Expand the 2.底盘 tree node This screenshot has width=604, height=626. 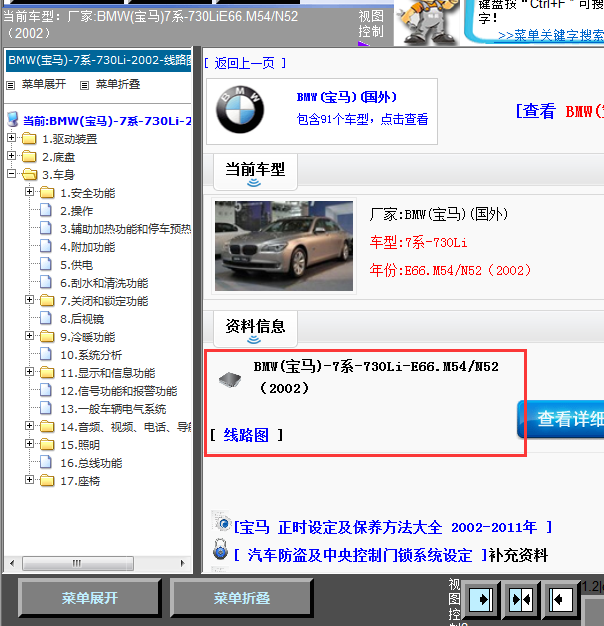12,156
